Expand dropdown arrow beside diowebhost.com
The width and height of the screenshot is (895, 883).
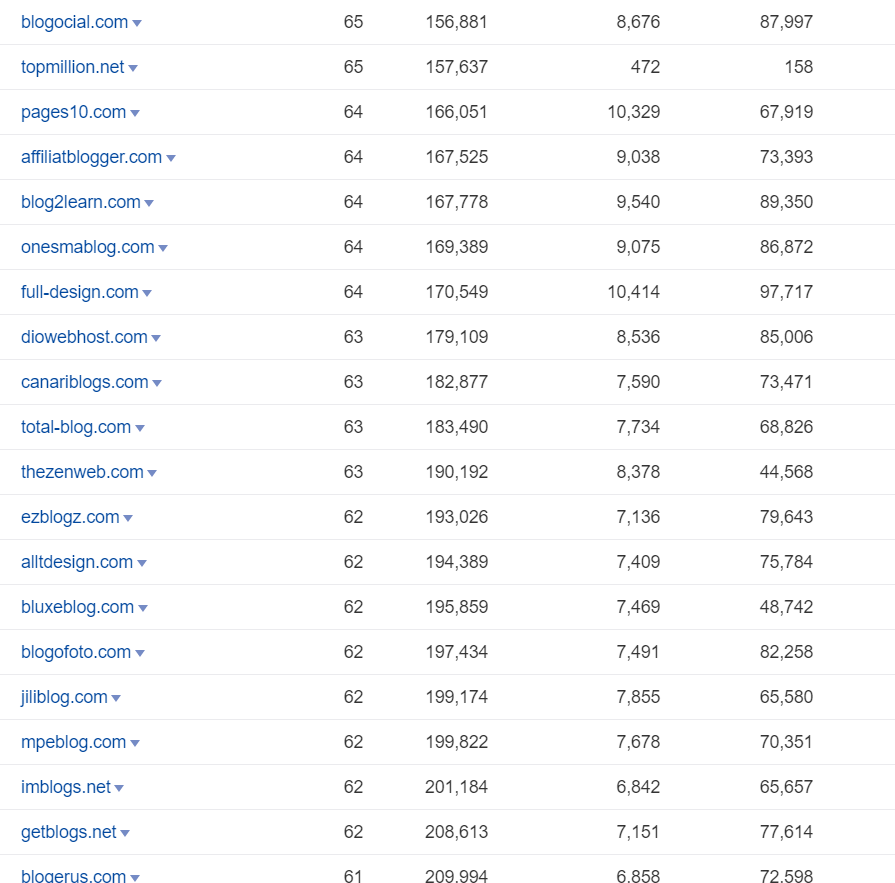pos(156,338)
